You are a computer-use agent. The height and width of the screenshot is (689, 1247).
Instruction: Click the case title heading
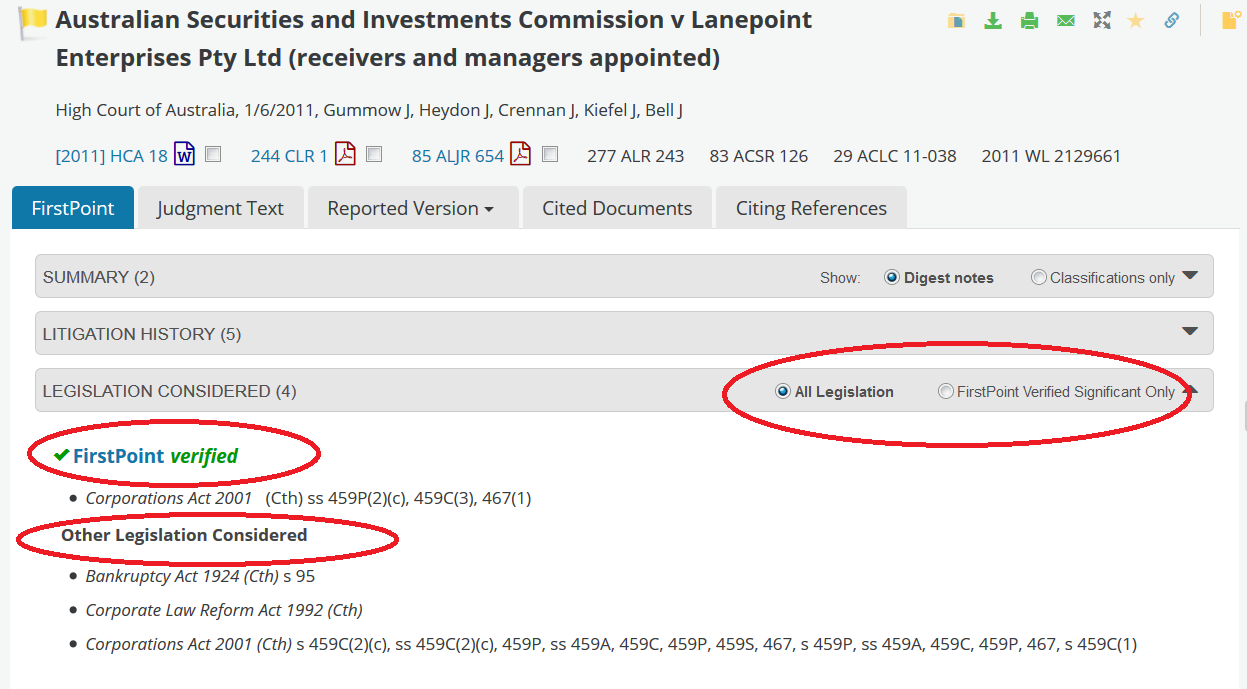(434, 39)
